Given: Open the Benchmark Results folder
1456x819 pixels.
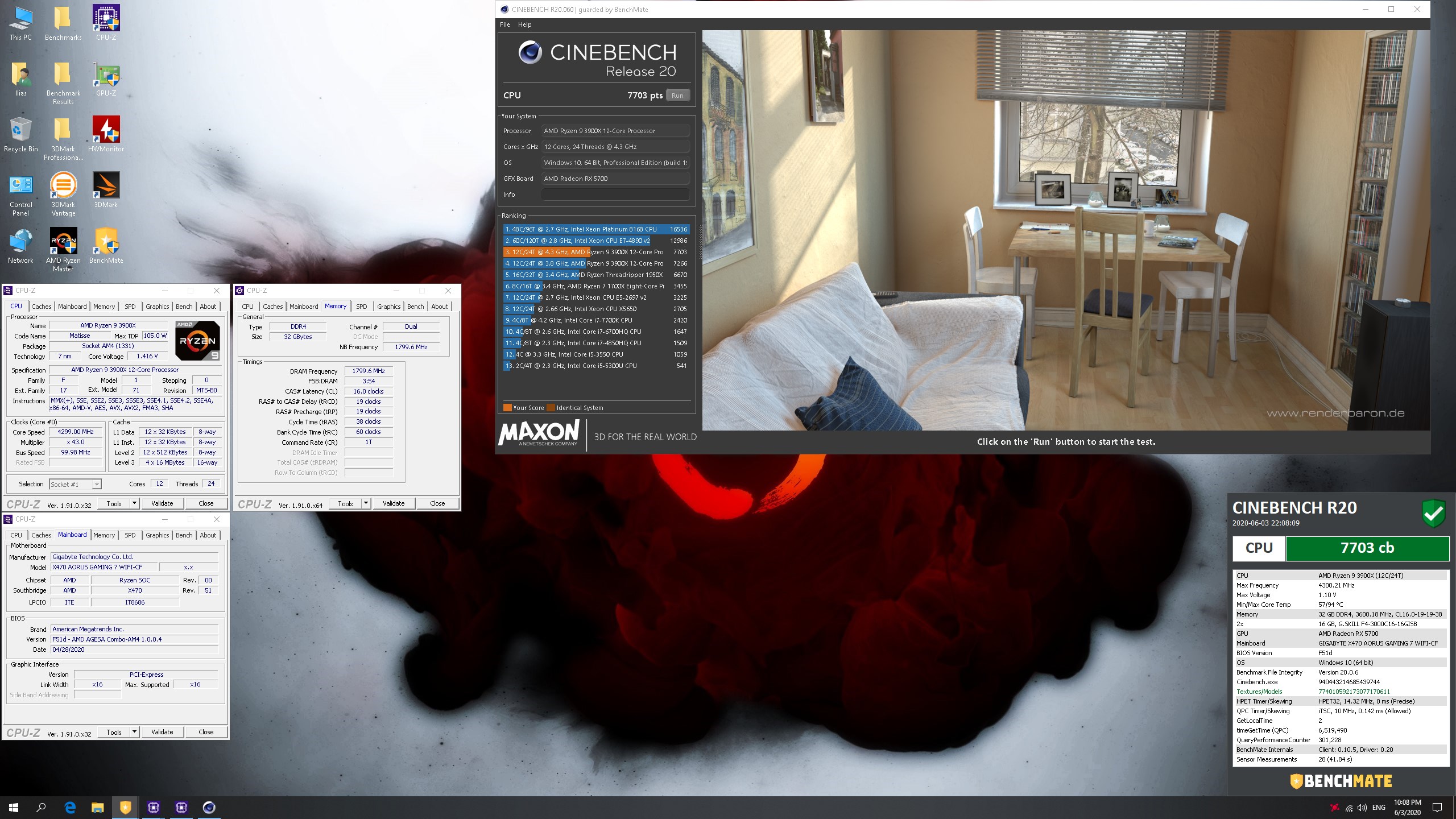Looking at the screenshot, I should pyautogui.click(x=63, y=82).
